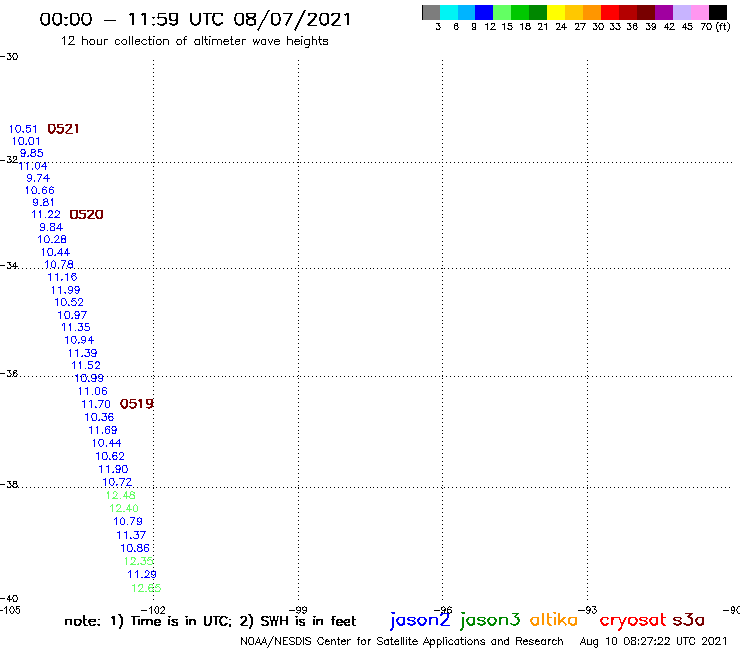
Task: Click the longitude axis label -99
Action: coord(298,610)
